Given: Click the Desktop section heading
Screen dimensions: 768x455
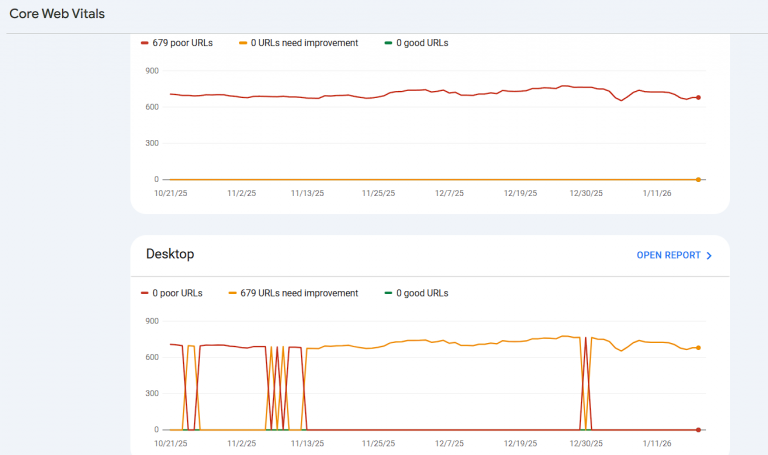Looking at the screenshot, I should click(x=170, y=254).
